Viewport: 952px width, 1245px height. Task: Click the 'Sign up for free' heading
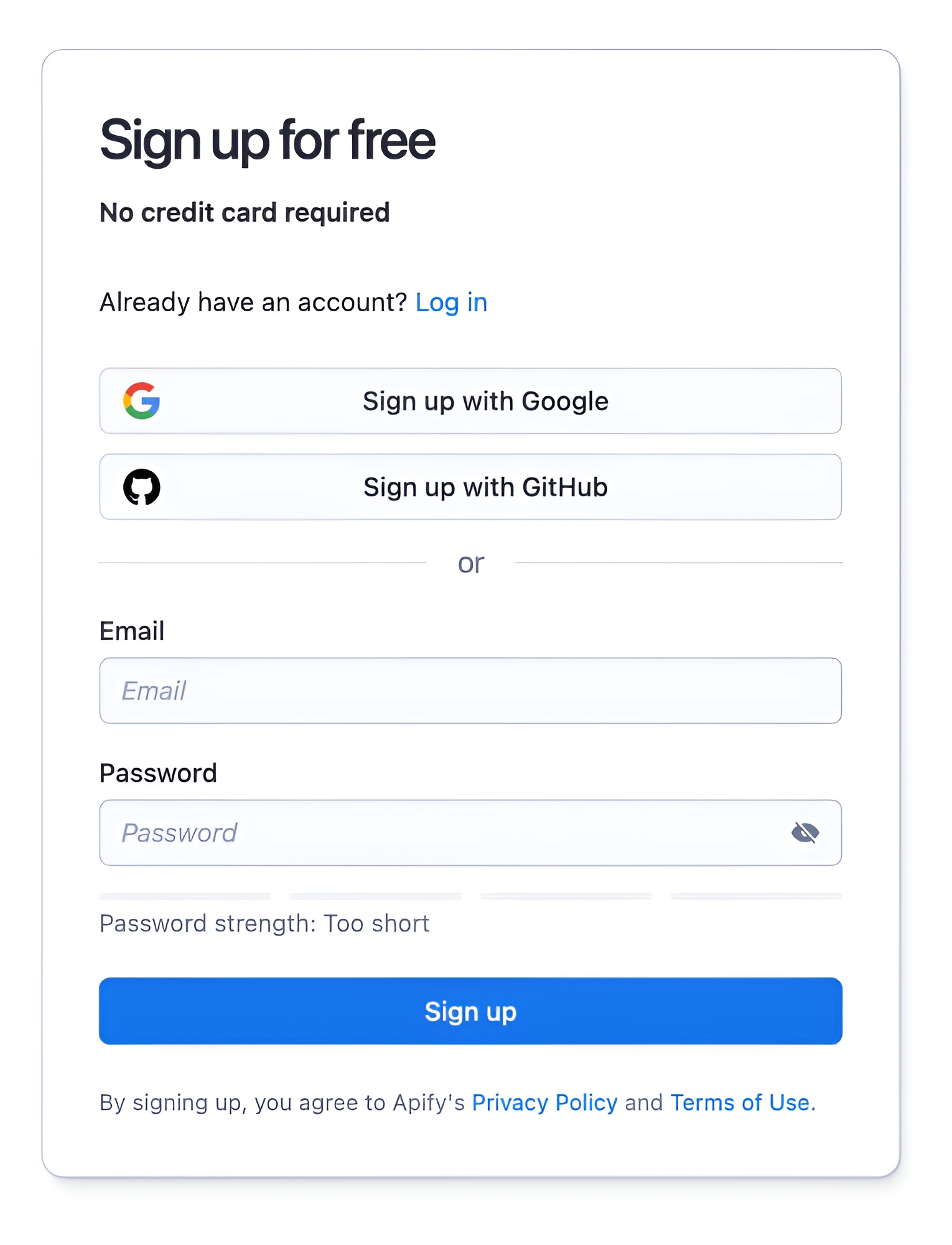[268, 141]
